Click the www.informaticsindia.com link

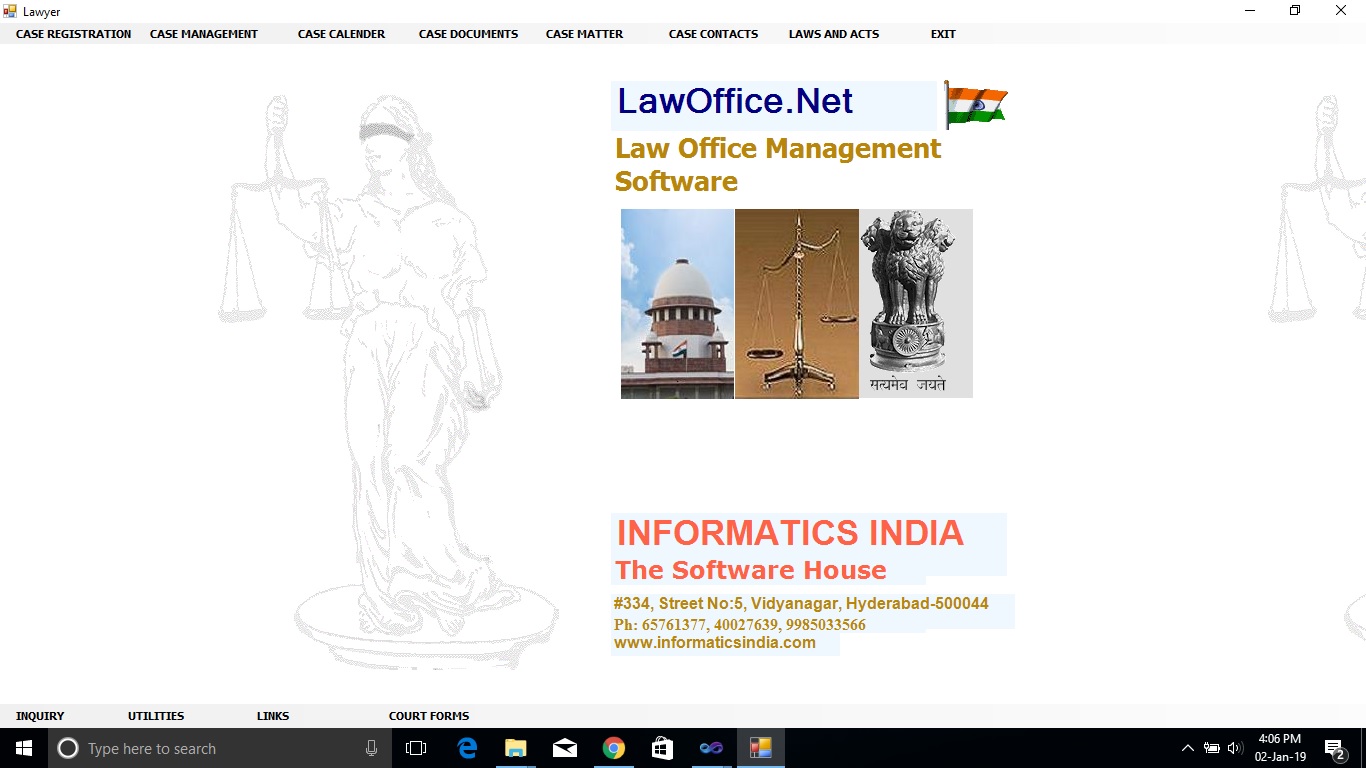click(715, 643)
